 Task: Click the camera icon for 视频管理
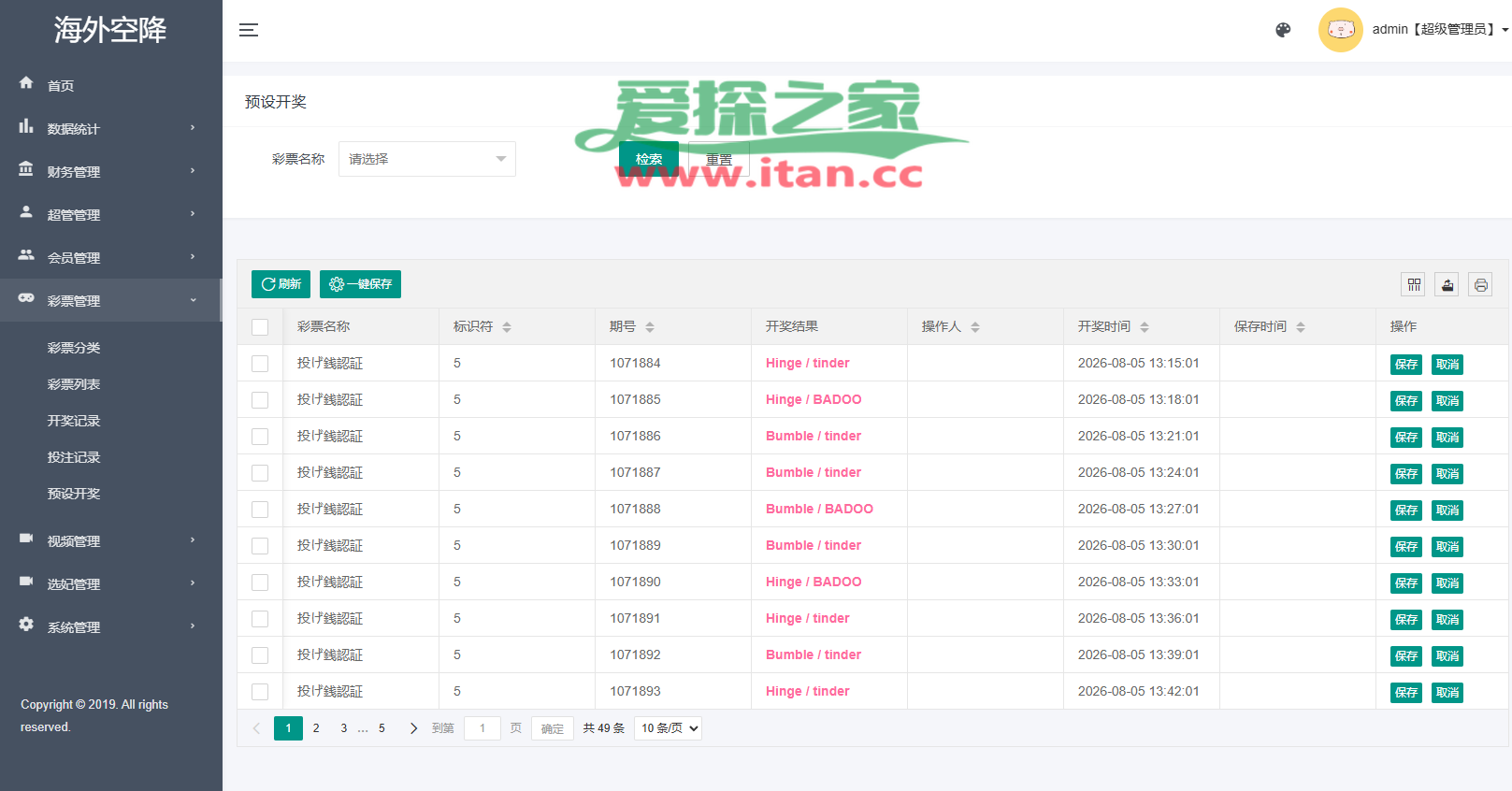coord(26,539)
